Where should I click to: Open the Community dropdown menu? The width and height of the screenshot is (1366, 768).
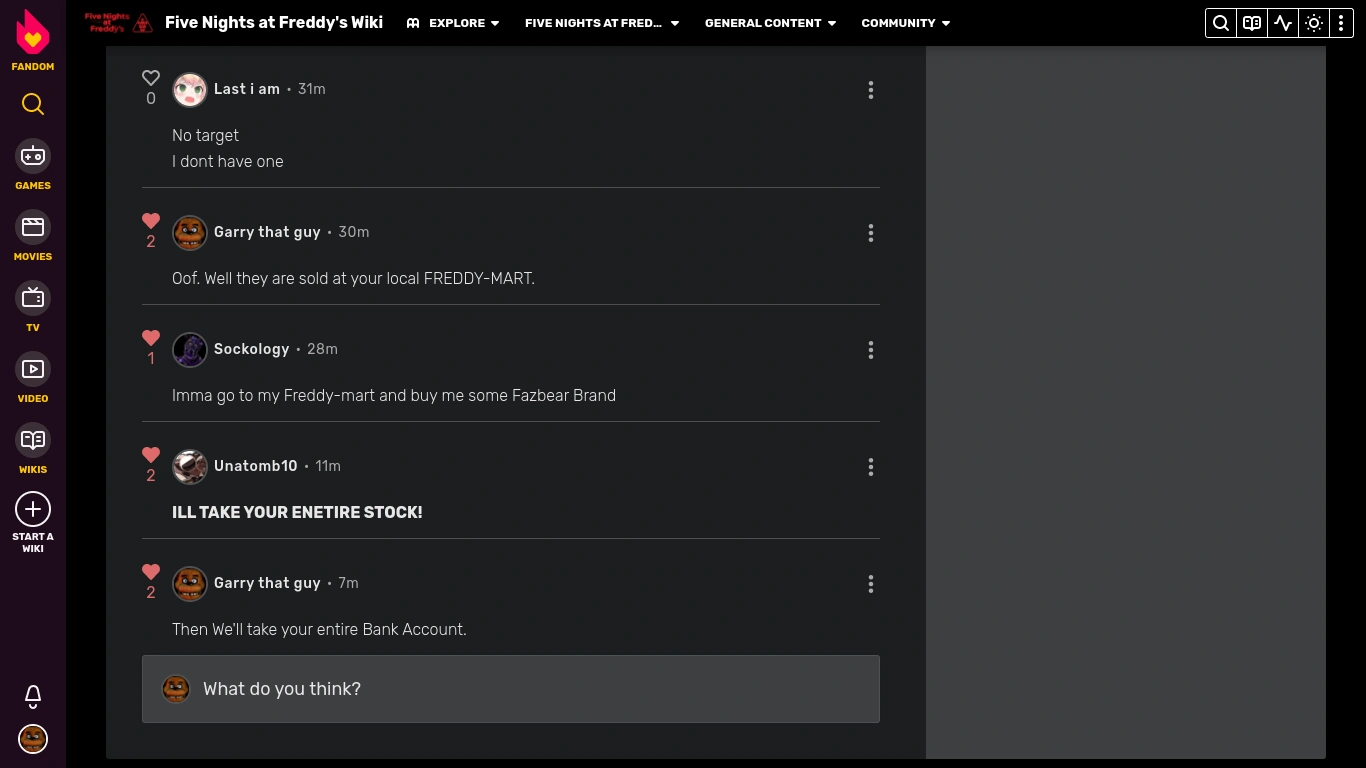tap(905, 23)
